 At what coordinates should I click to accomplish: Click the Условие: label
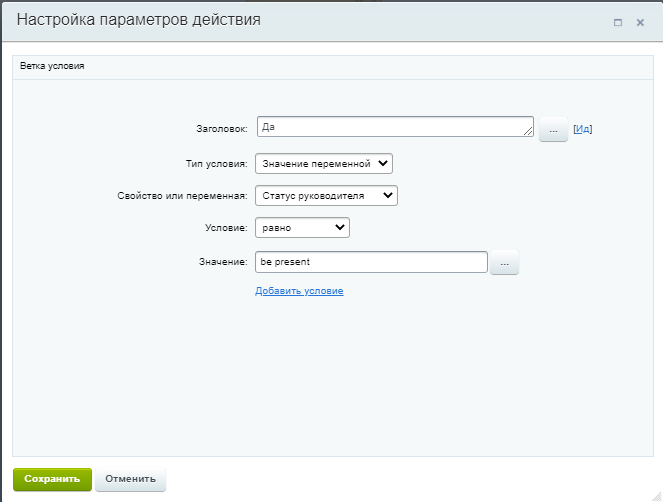[226, 228]
